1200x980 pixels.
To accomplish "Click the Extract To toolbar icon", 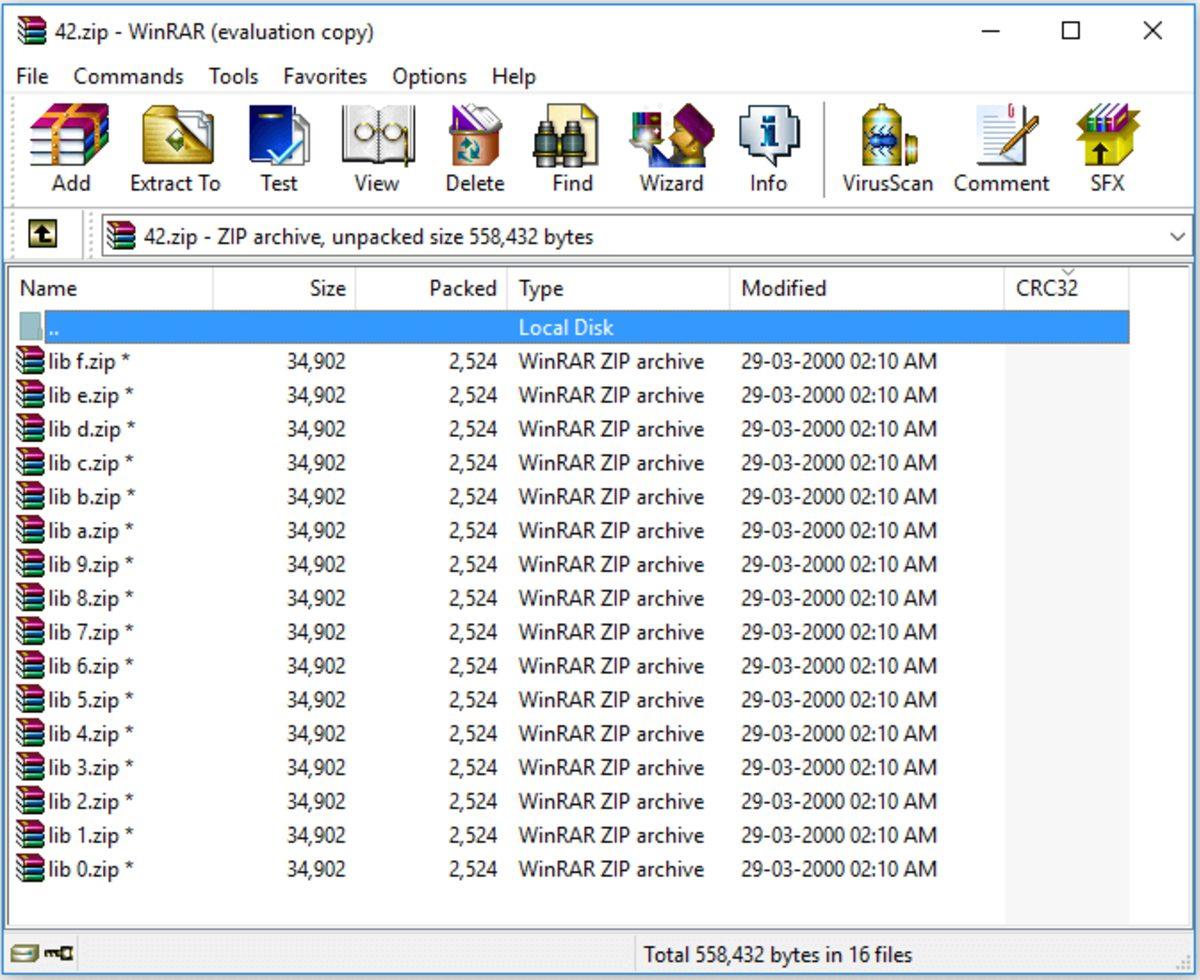I will [175, 148].
